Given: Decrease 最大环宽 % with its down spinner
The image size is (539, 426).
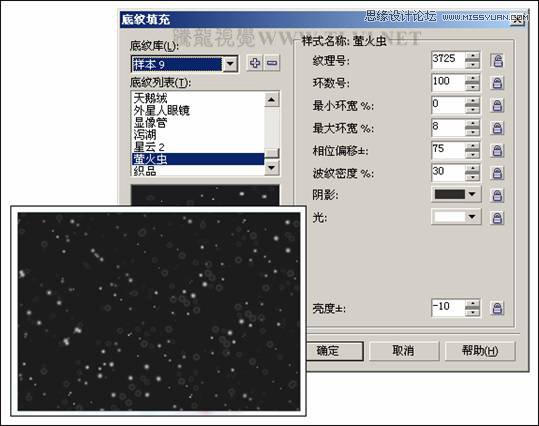Looking at the screenshot, I should 473,132.
